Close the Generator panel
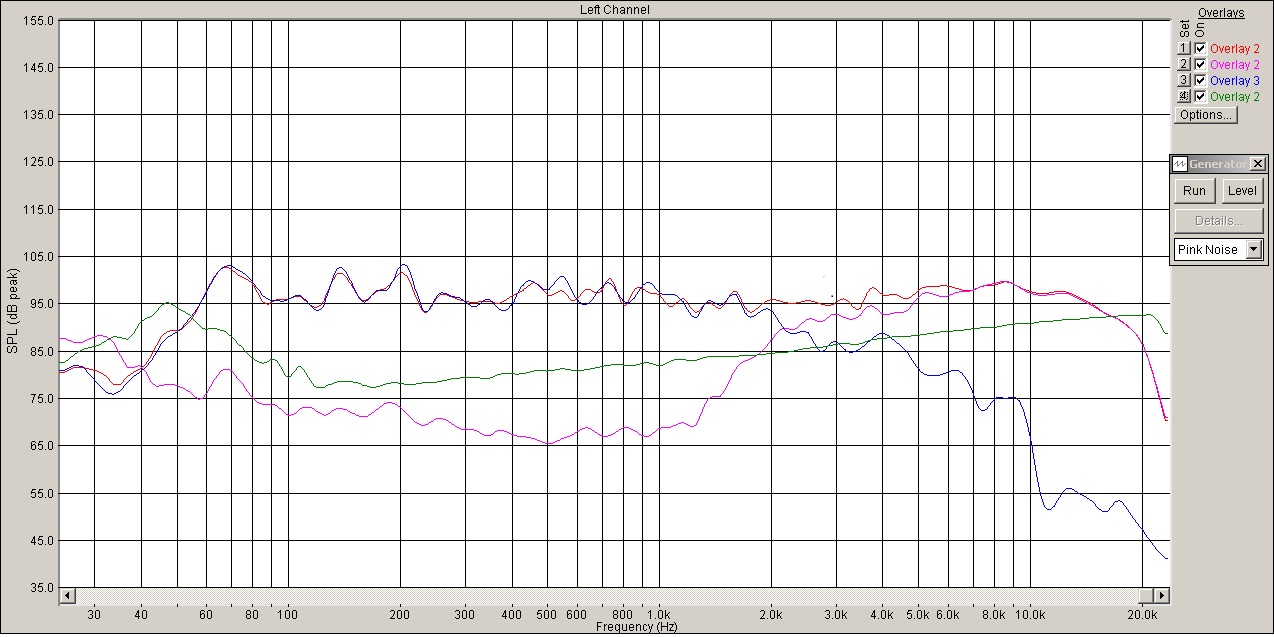The image size is (1274, 637). (1257, 164)
